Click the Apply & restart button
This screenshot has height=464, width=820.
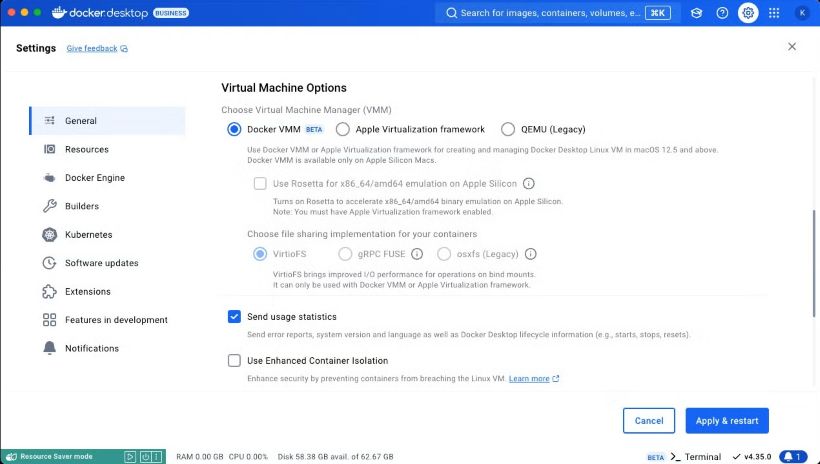pos(727,421)
